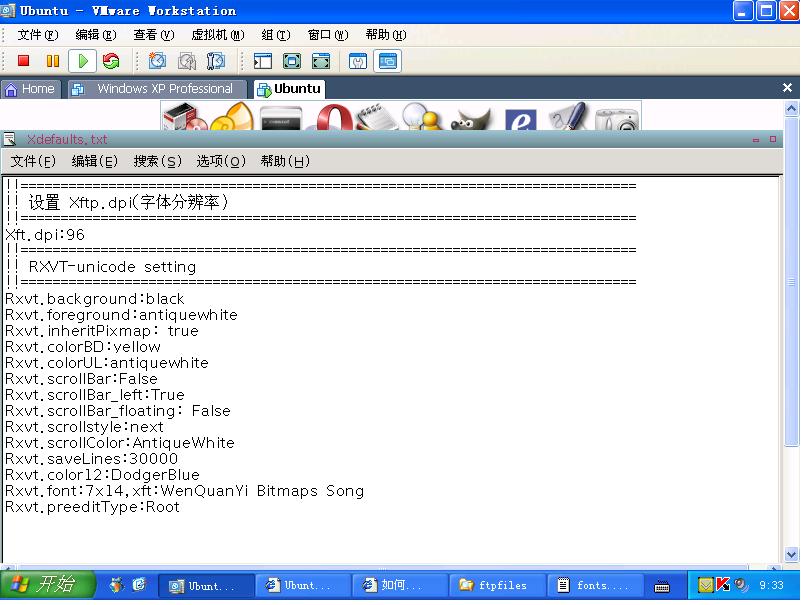807x605 pixels.
Task: Click the scroll up arrow of the VM view
Action: (x=792, y=109)
